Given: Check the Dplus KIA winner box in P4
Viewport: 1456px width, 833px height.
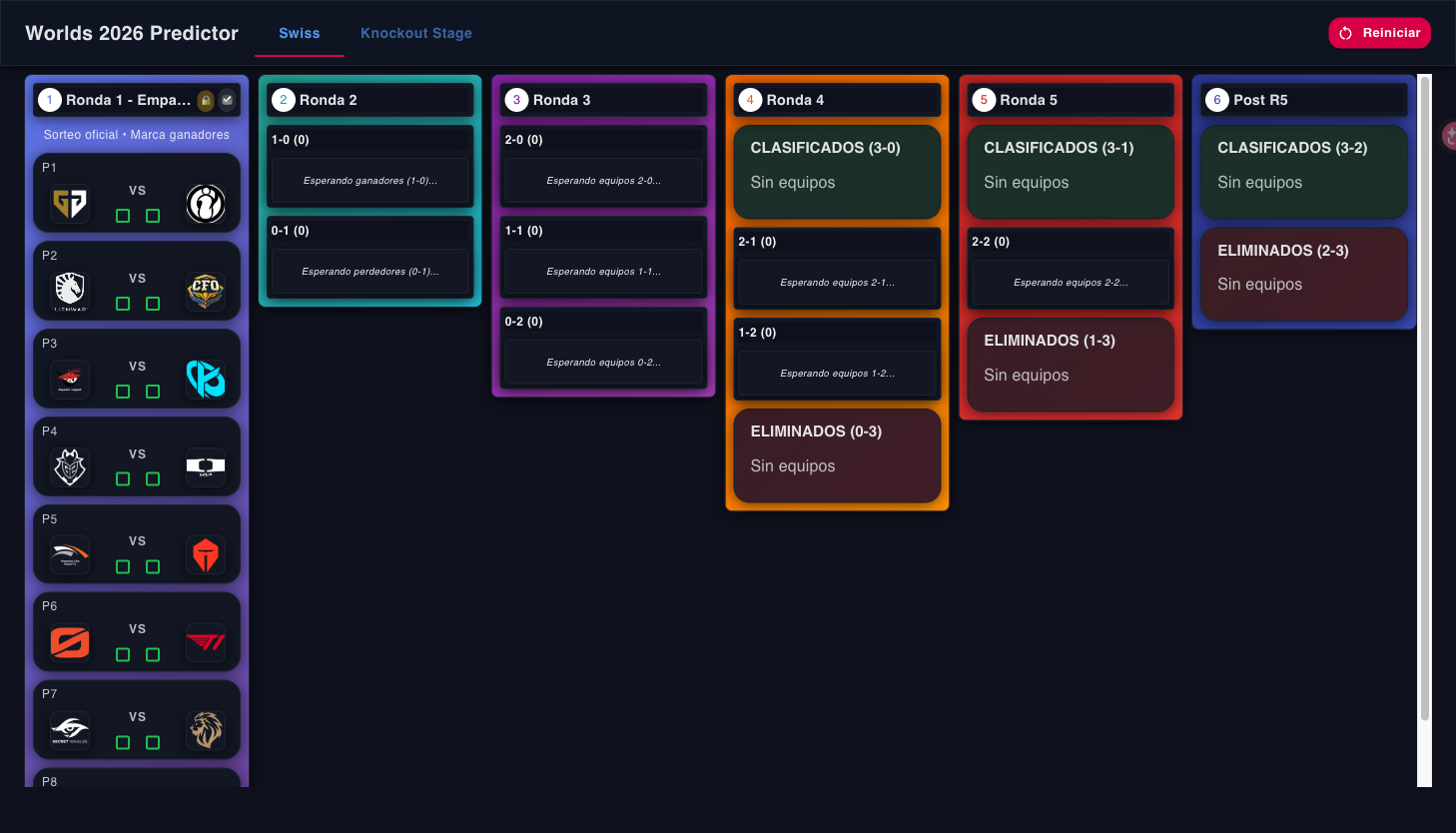Looking at the screenshot, I should tap(153, 479).
